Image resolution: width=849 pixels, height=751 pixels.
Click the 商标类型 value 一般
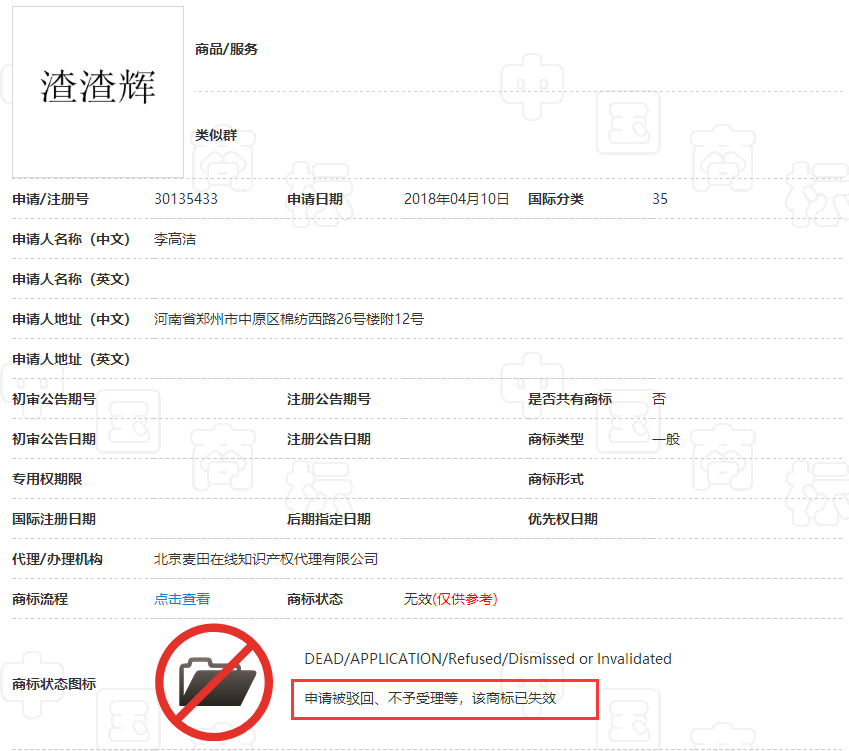click(x=666, y=439)
